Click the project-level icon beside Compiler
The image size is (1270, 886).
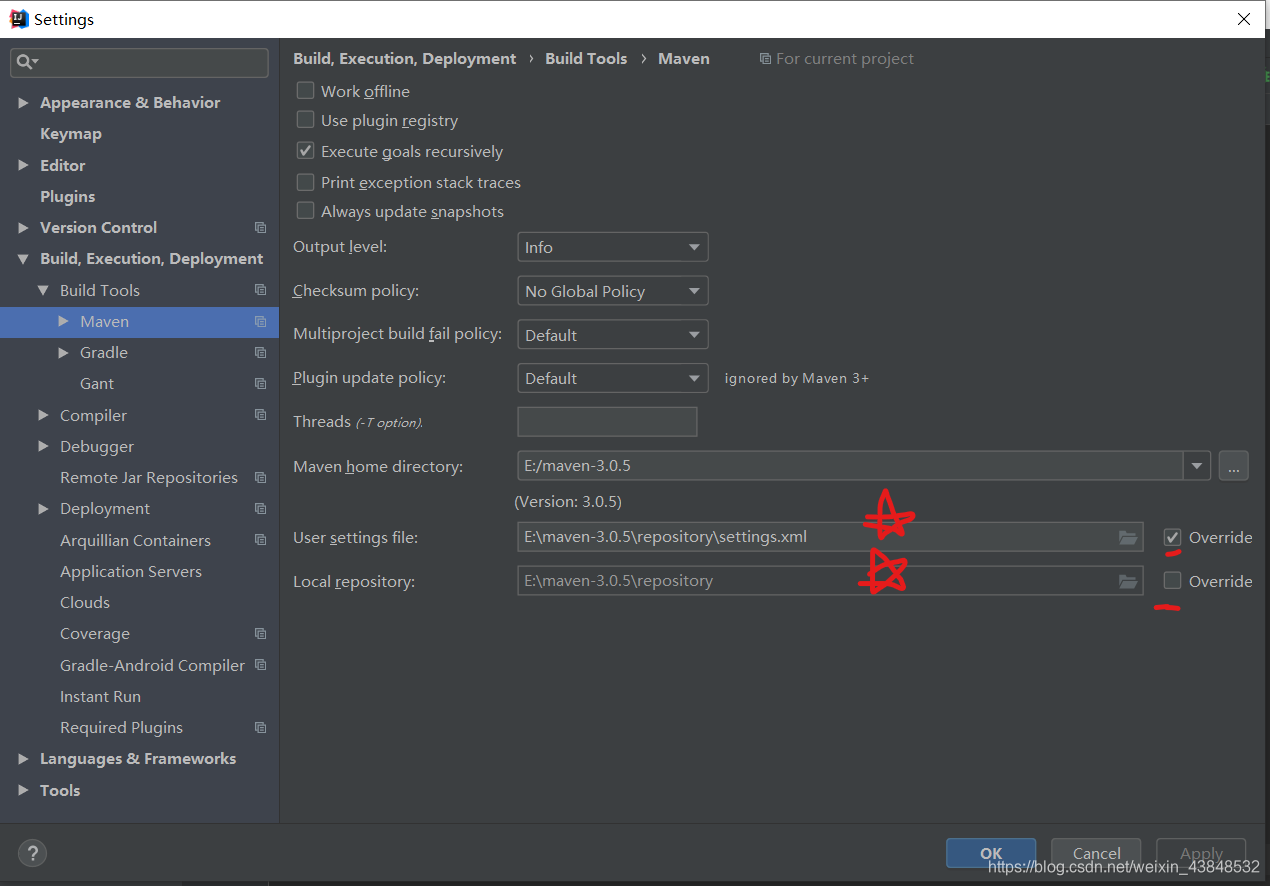coord(260,415)
